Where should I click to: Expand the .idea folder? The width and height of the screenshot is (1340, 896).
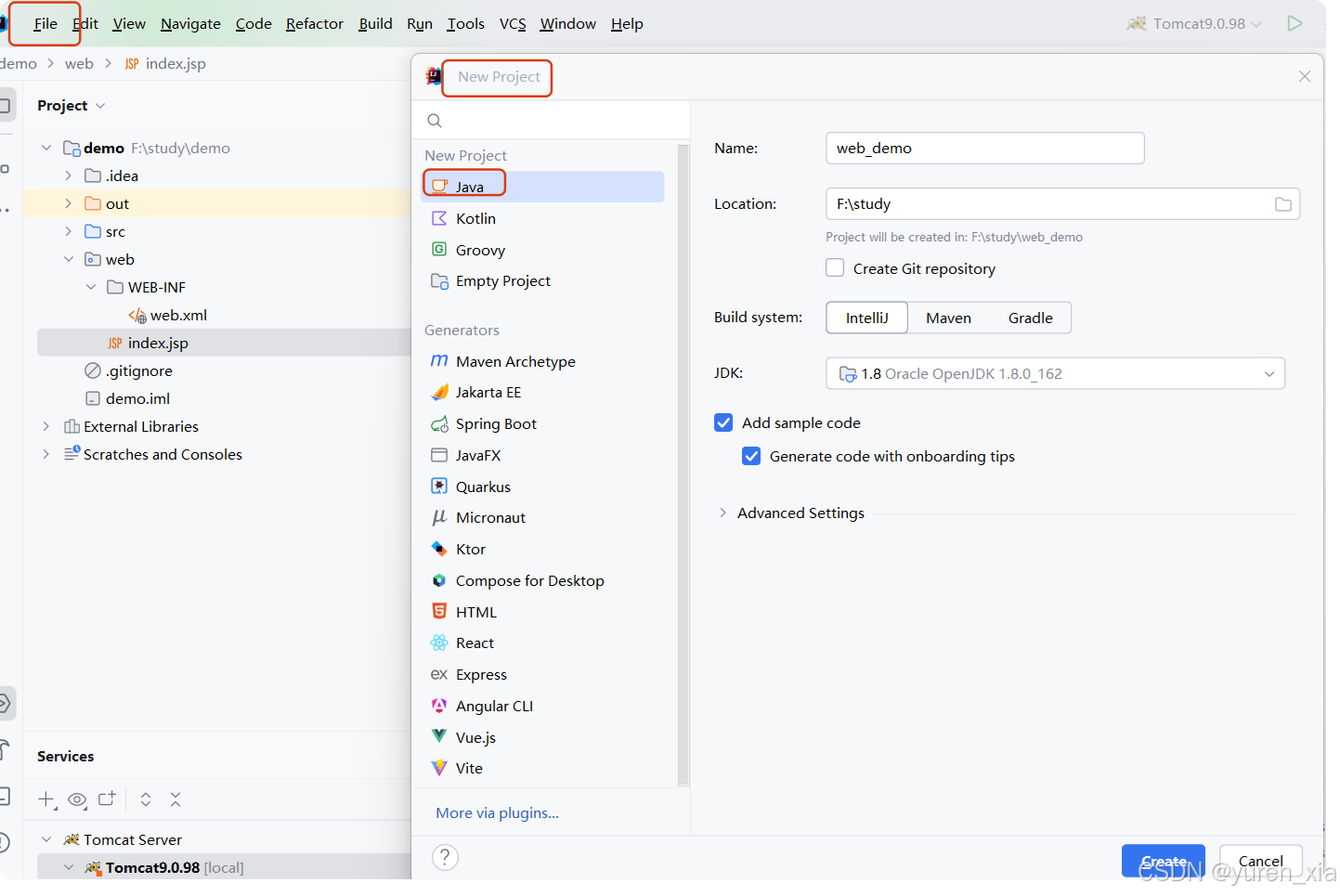tap(69, 175)
